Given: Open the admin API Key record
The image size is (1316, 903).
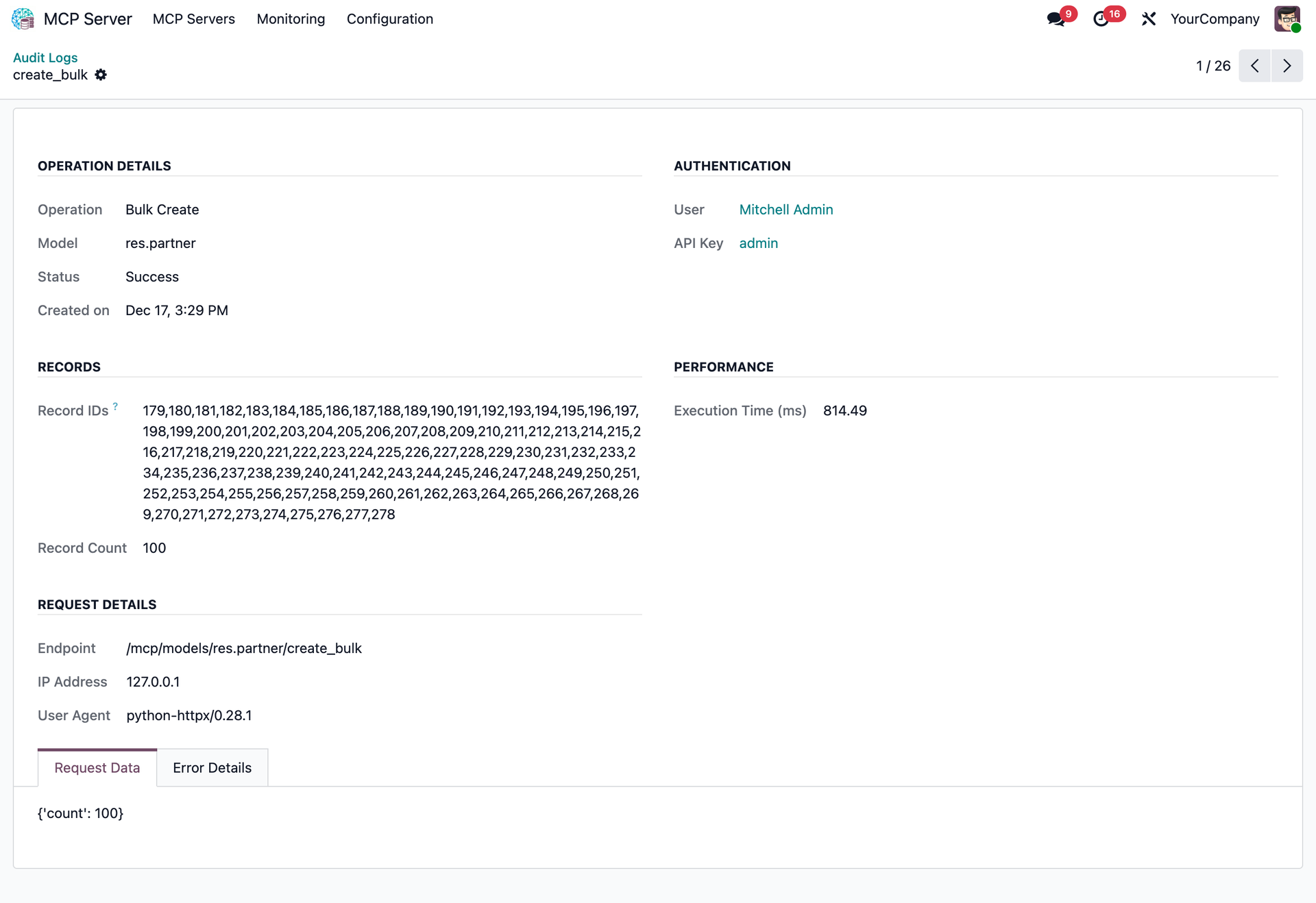Looking at the screenshot, I should (758, 243).
